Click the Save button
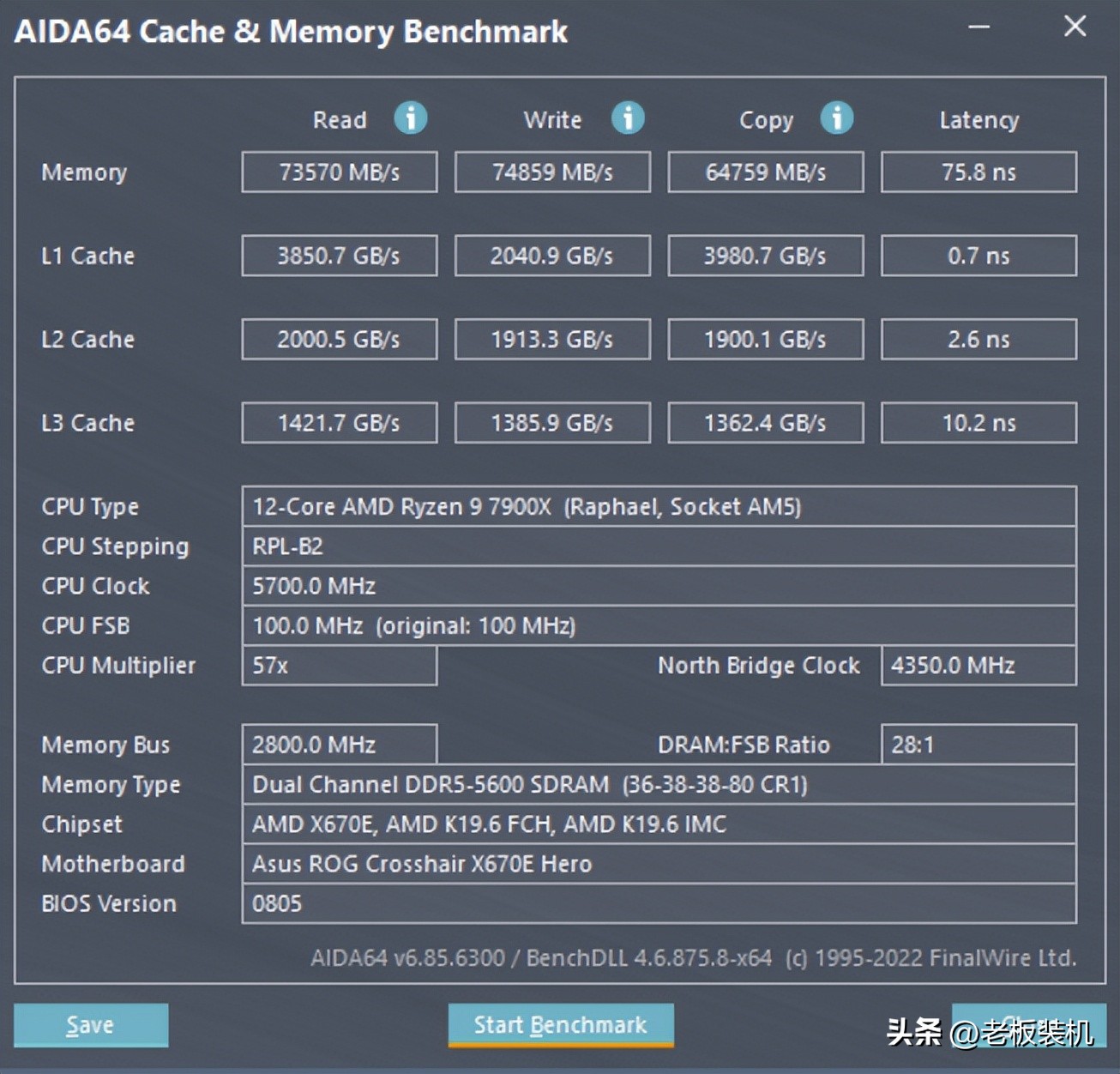This screenshot has height=1074, width=1120. coord(90,1024)
